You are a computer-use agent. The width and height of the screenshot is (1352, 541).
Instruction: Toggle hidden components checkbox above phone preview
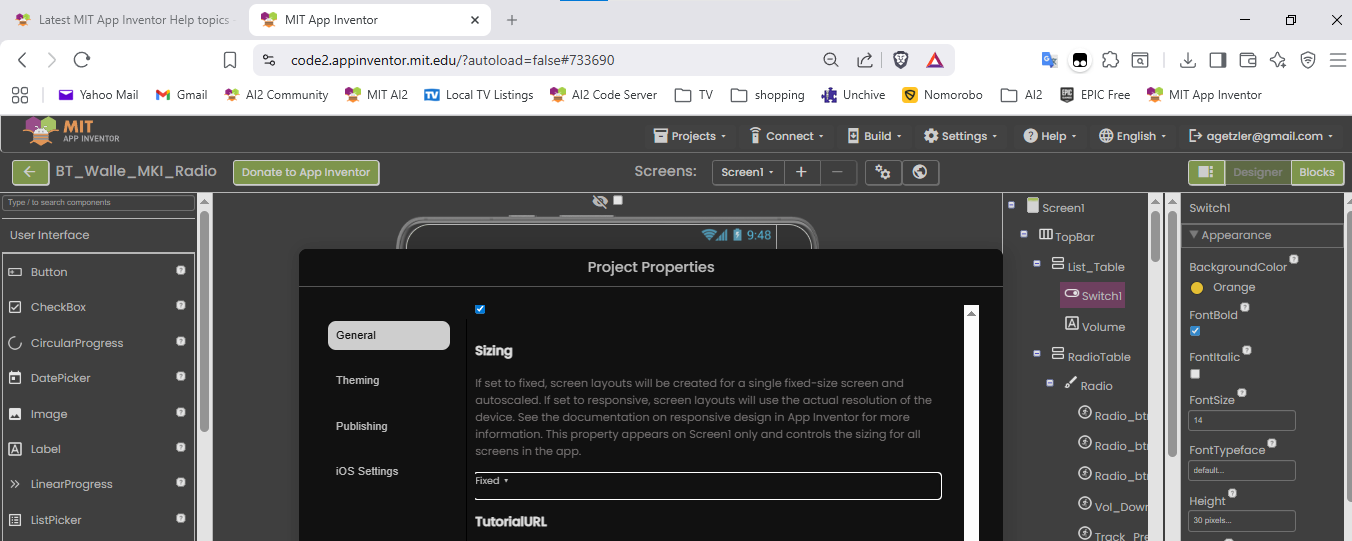click(x=618, y=200)
